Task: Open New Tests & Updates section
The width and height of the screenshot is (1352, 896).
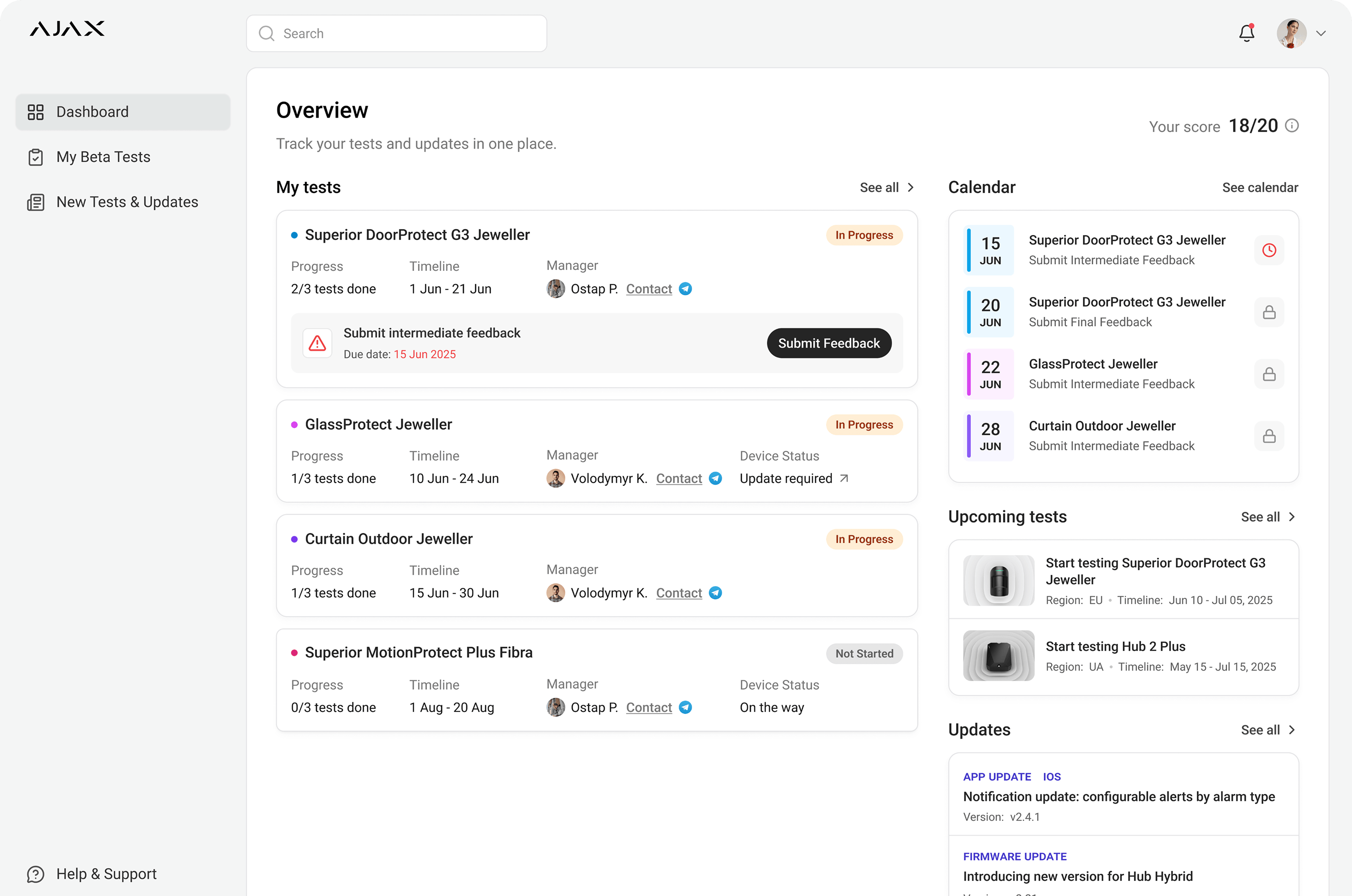Action: point(123,202)
